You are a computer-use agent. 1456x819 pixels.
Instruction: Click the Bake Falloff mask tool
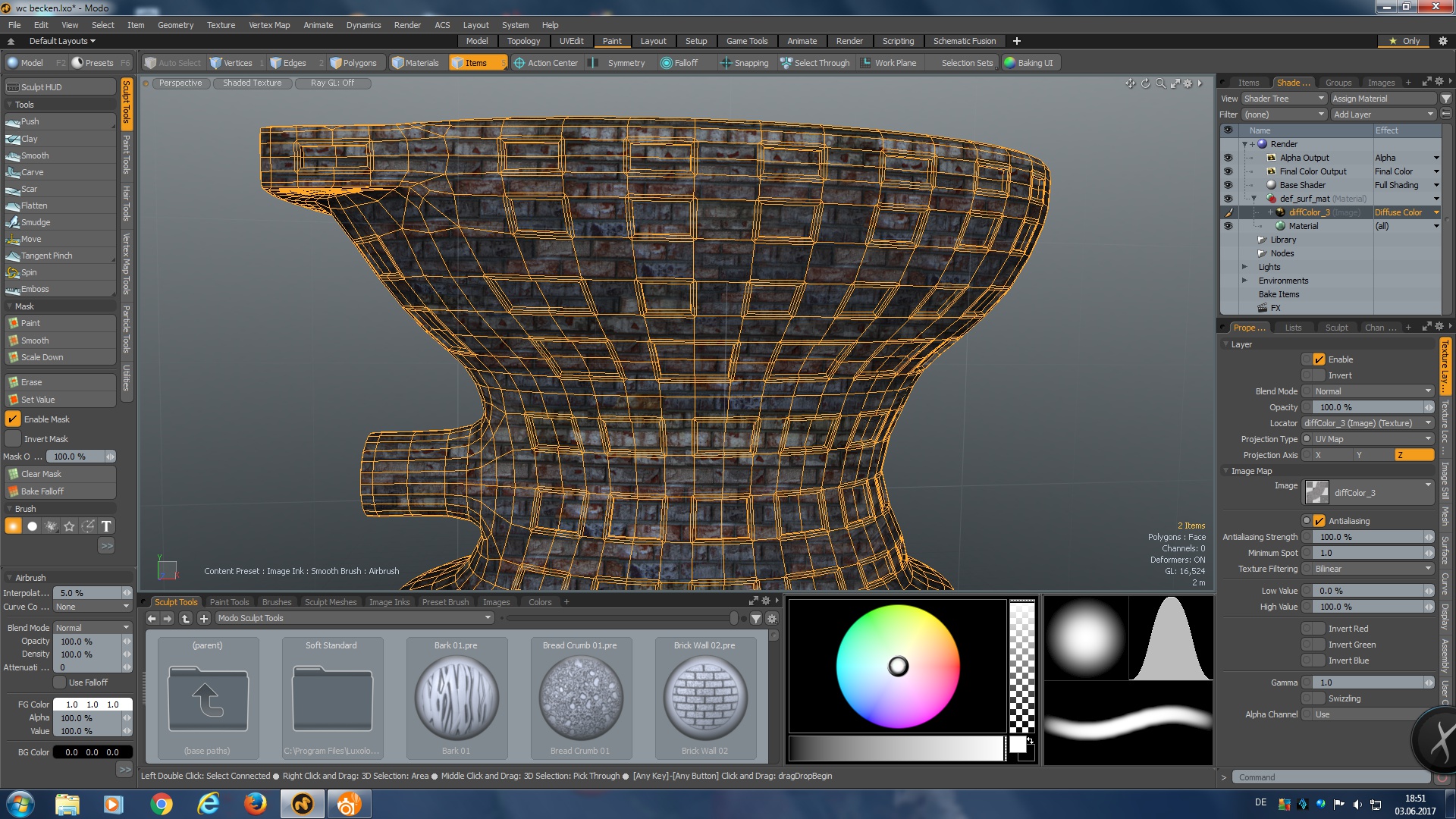(42, 491)
